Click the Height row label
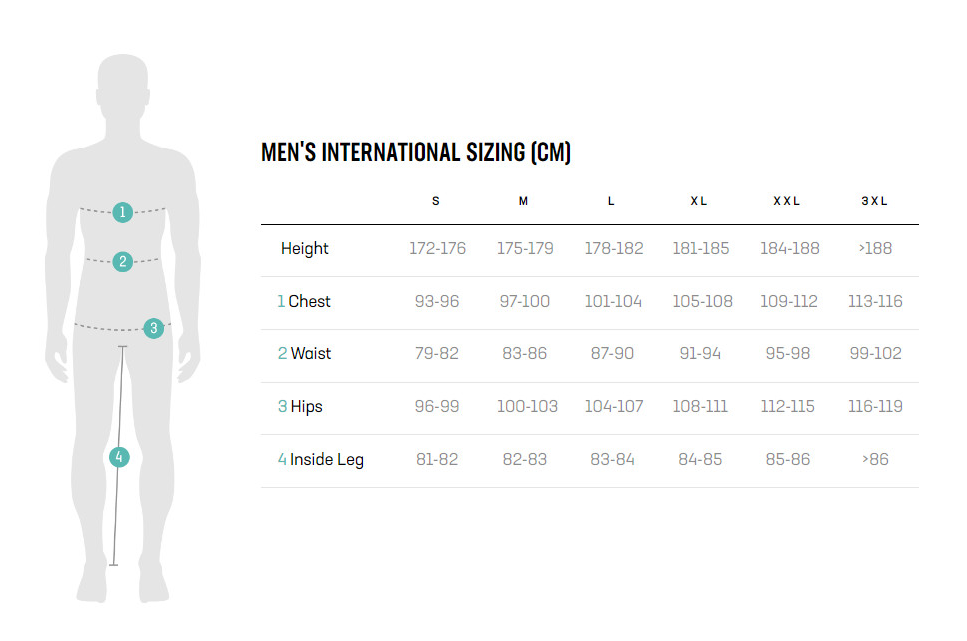 pyautogui.click(x=305, y=249)
